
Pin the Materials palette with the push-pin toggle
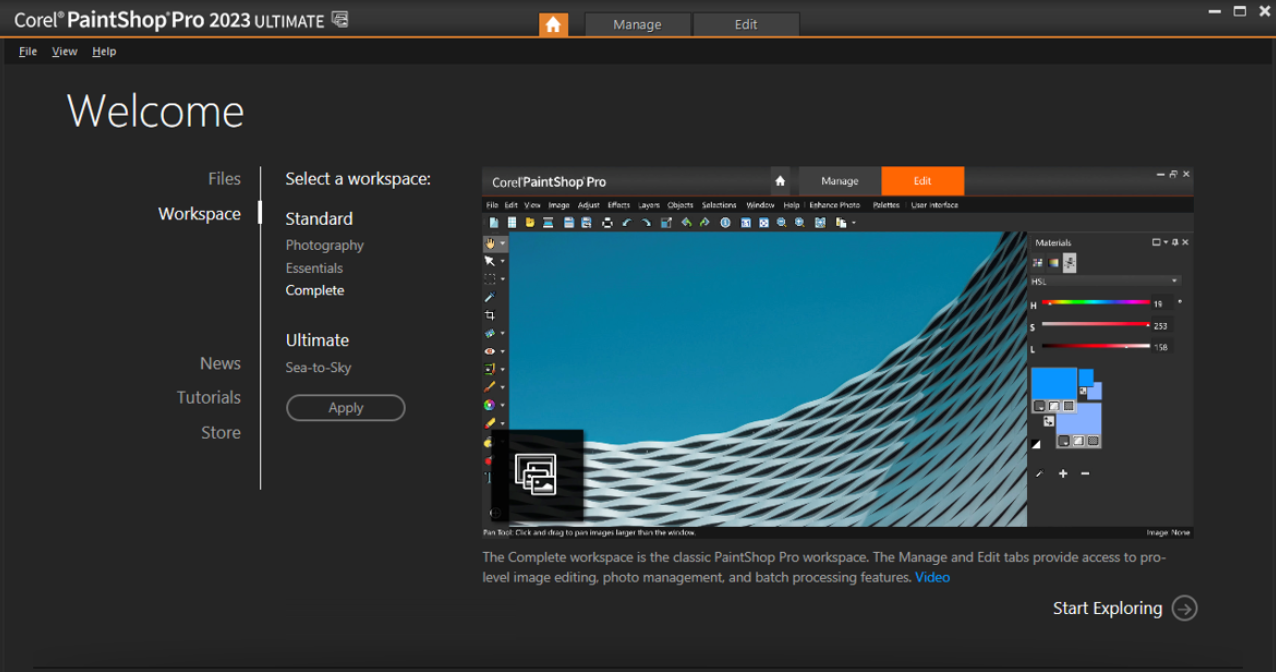coord(1175,242)
